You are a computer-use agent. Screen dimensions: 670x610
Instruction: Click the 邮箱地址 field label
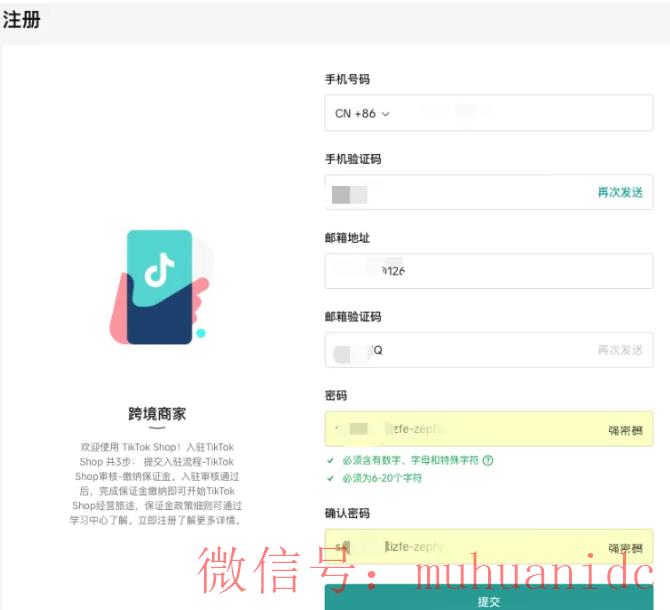tap(347, 238)
